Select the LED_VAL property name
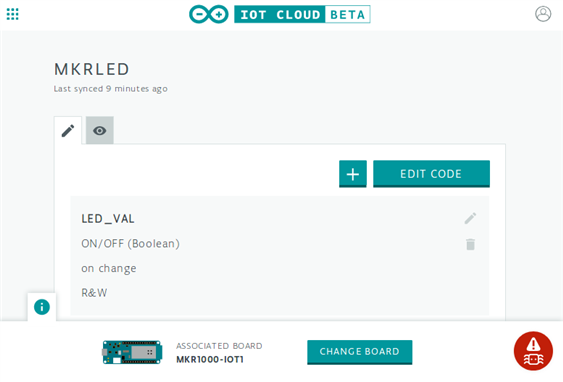 coord(108,219)
